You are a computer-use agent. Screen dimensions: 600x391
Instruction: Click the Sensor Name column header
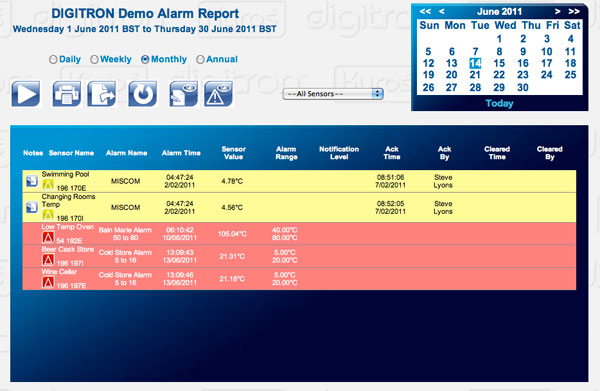[71, 153]
